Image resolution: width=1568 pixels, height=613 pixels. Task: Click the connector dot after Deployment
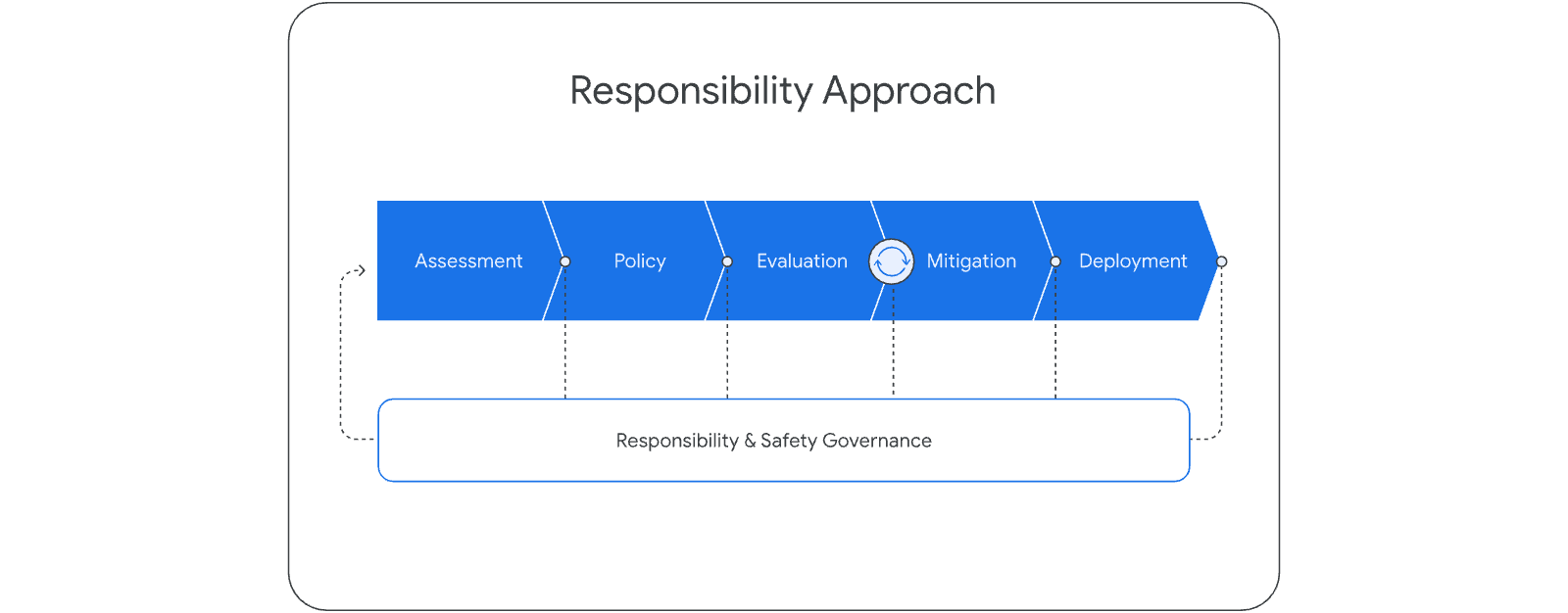coord(1221,261)
